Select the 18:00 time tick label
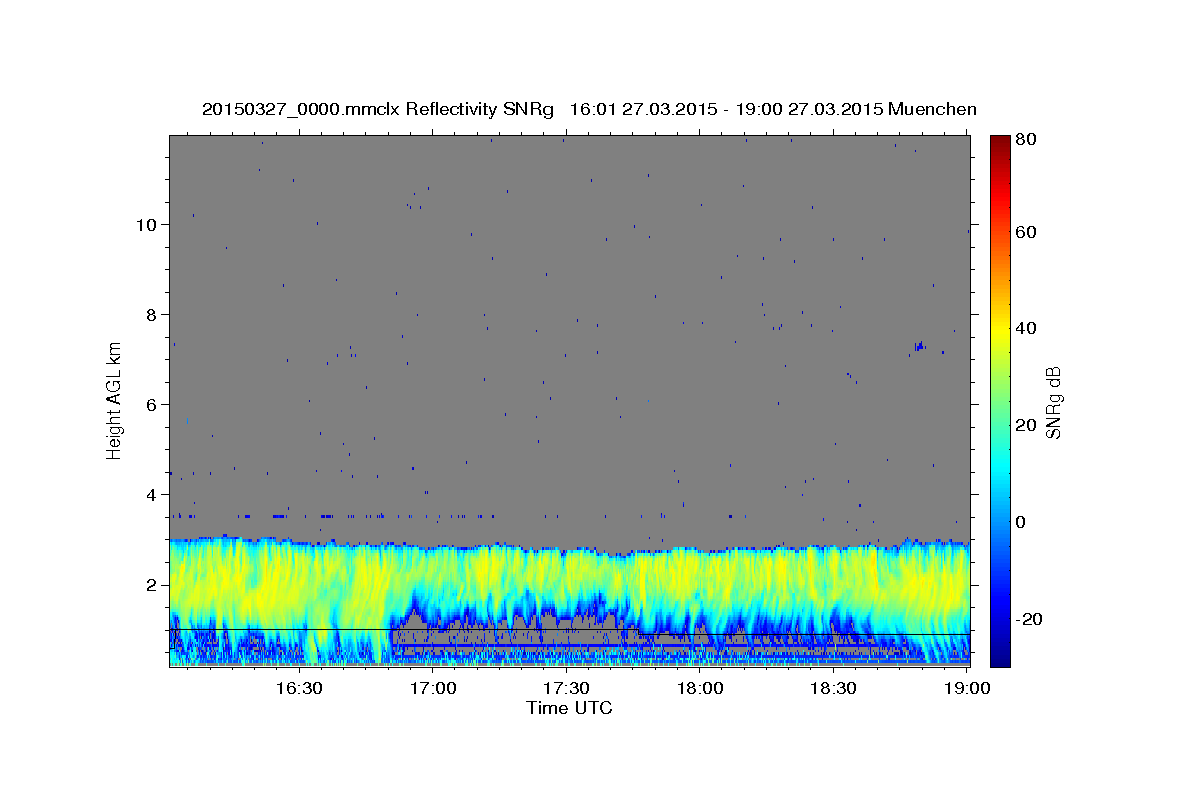 [x=700, y=688]
